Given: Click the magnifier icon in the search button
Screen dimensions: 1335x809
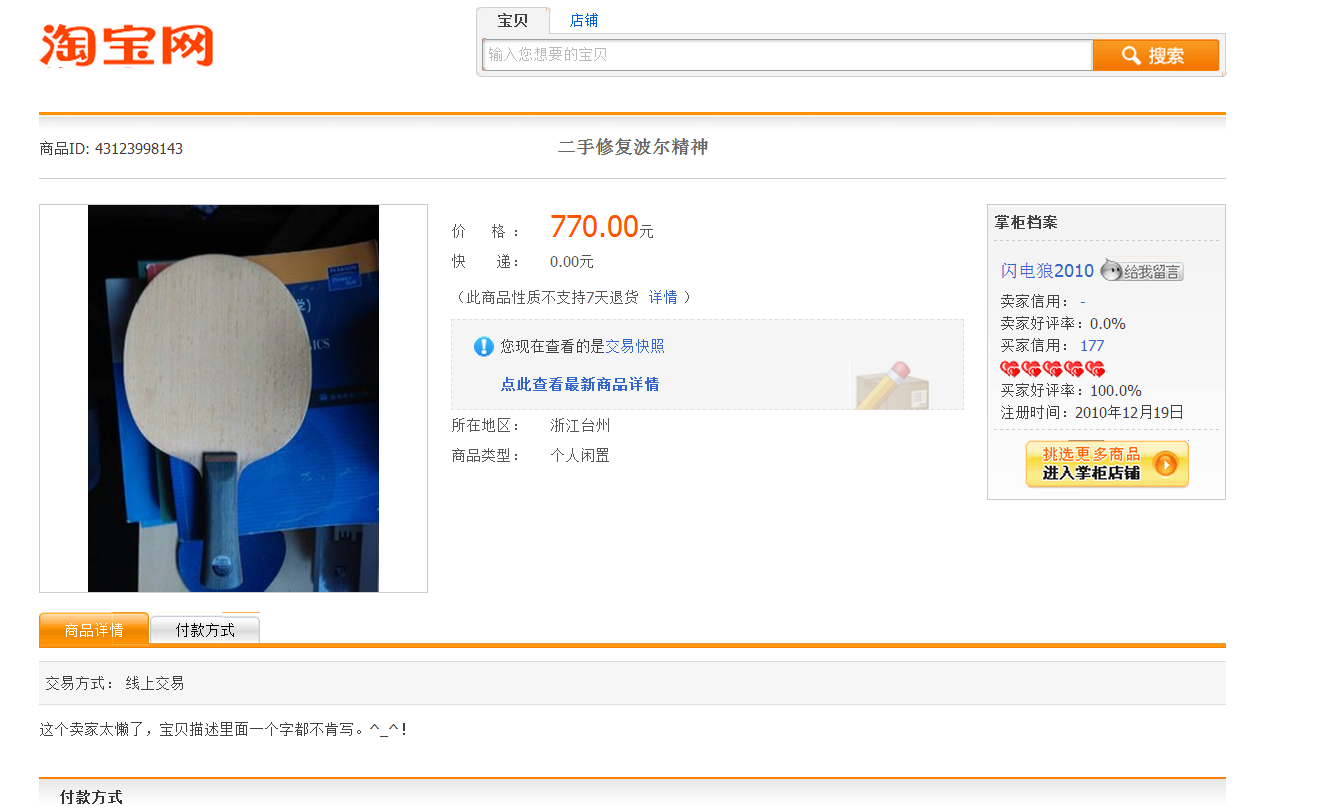Looking at the screenshot, I should 1131,56.
